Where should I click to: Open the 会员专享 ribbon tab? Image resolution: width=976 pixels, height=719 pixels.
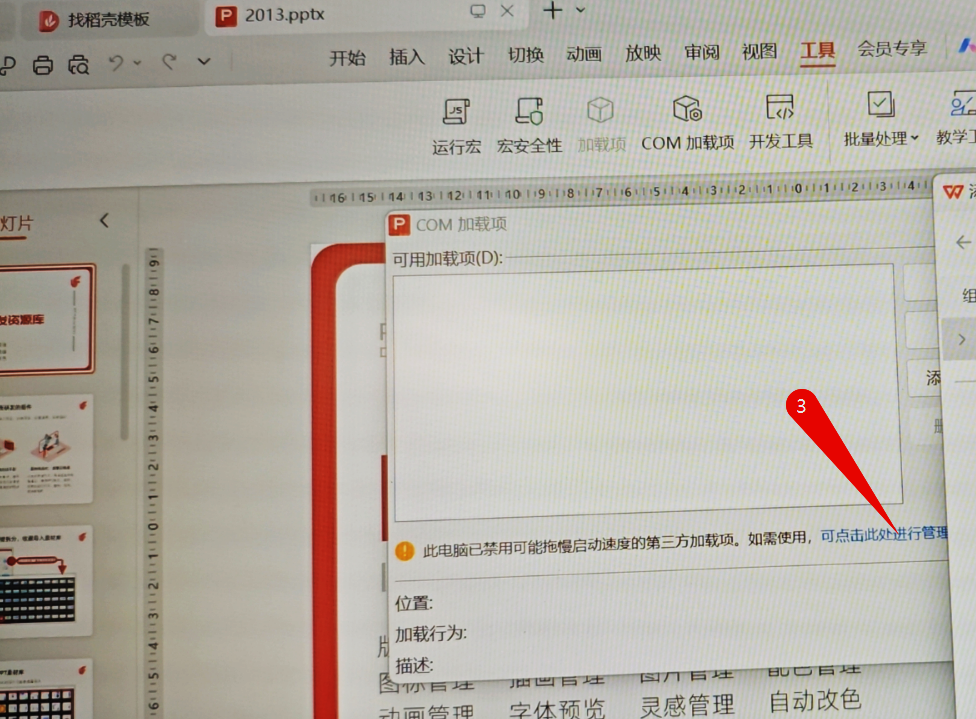tap(892, 48)
